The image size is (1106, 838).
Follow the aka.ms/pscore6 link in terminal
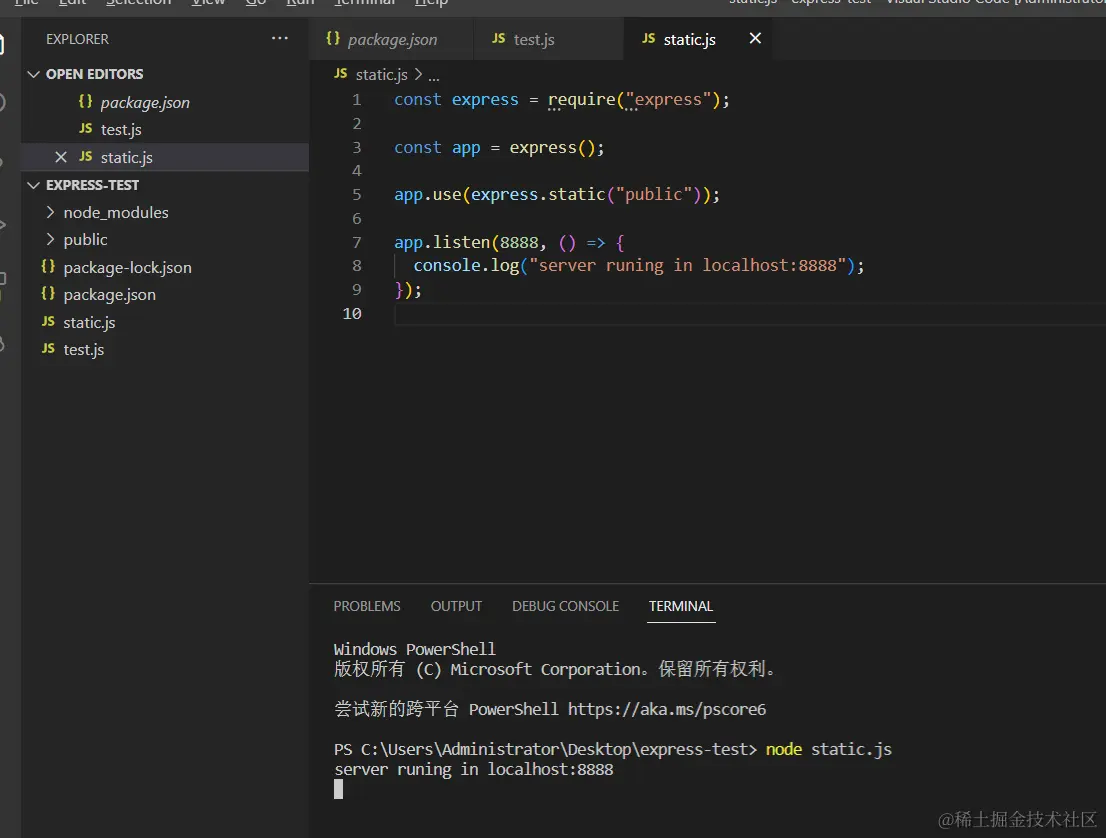coord(666,709)
